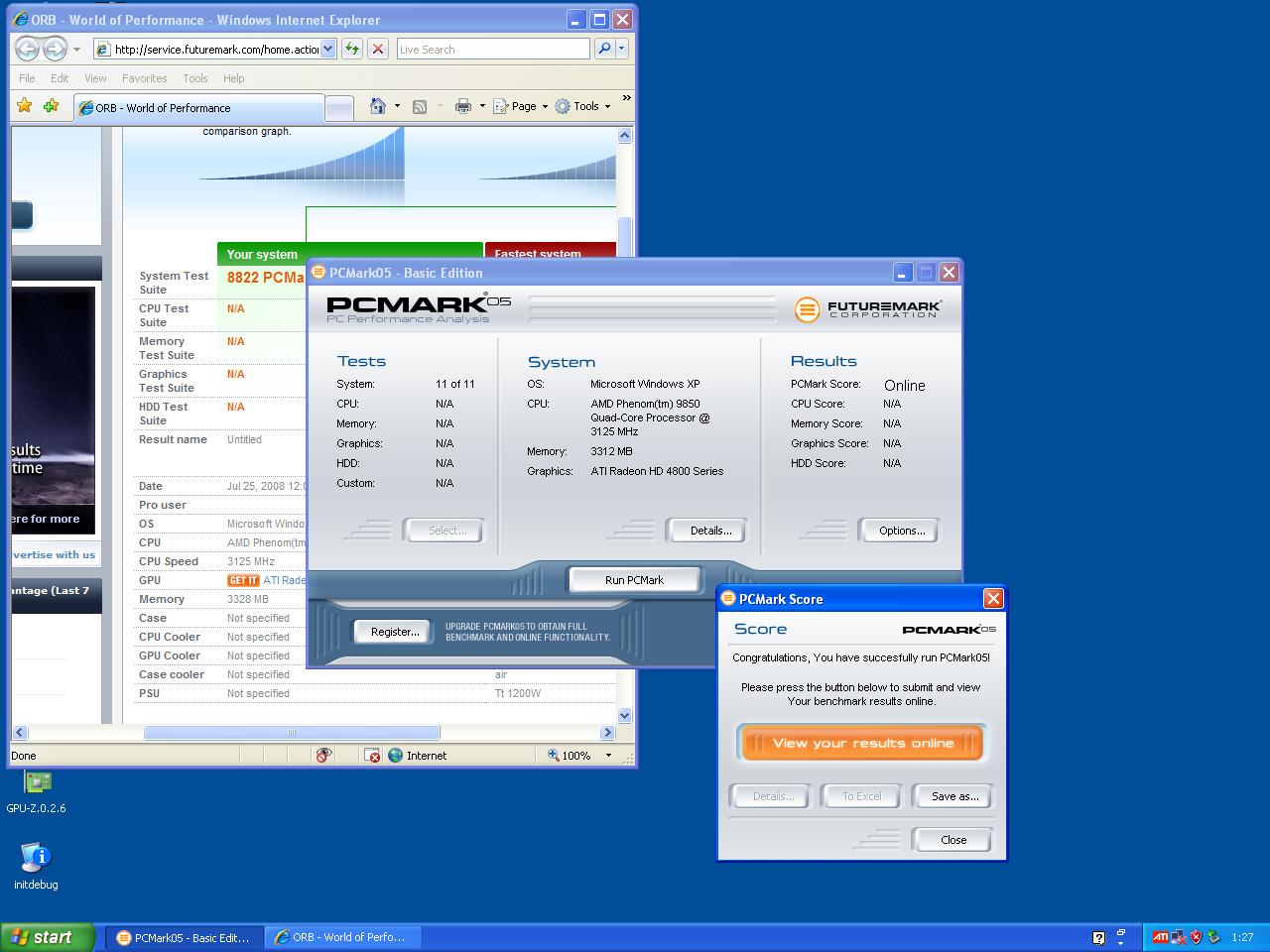This screenshot has width=1270, height=952.
Task: Click the GET IT badge in GPU row
Action: click(243, 580)
